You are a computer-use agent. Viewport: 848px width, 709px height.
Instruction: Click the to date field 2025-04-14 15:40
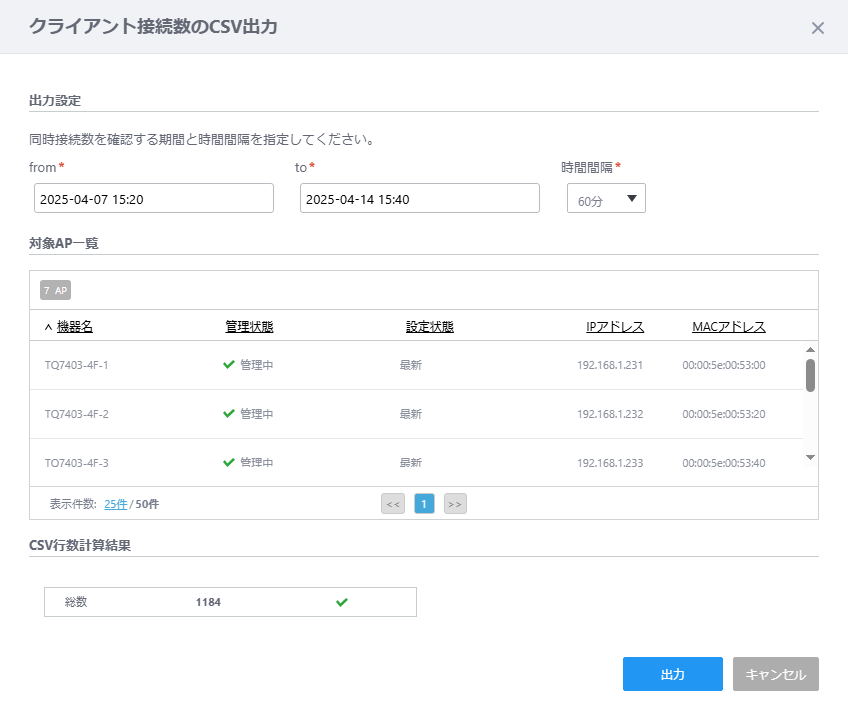coord(420,198)
